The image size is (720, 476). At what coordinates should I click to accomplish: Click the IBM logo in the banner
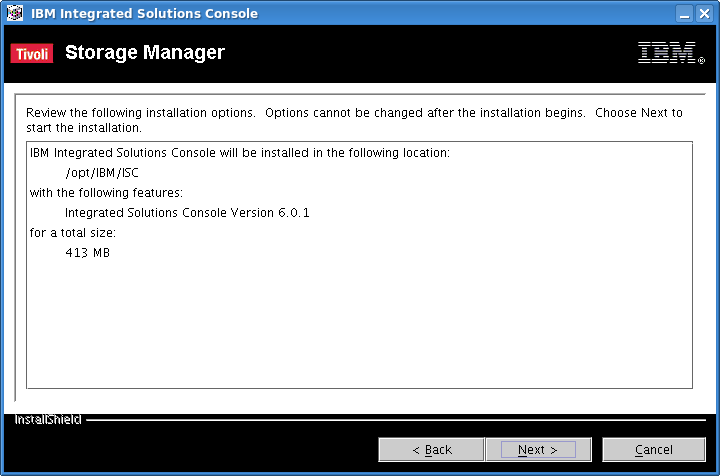[671, 53]
